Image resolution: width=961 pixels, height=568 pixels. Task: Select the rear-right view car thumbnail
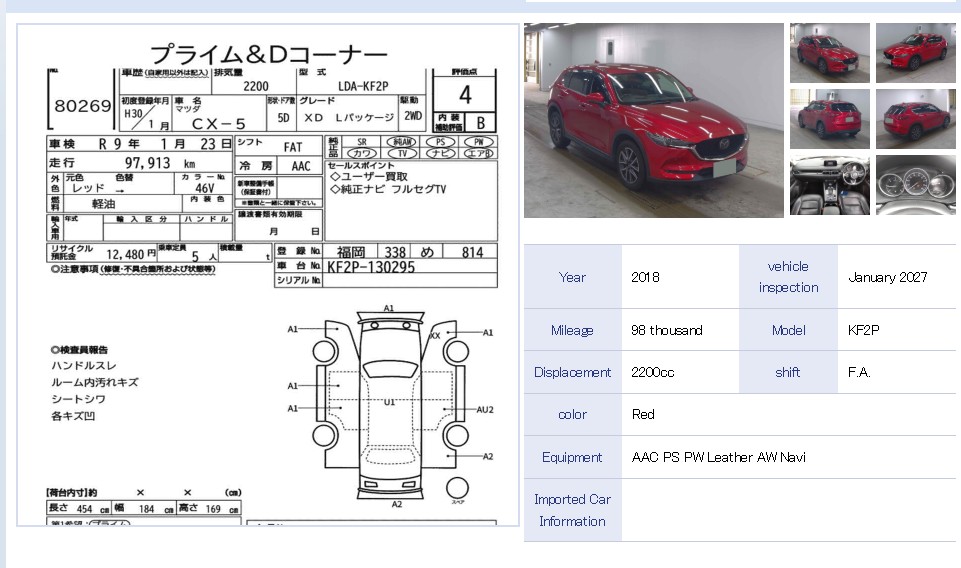click(915, 119)
